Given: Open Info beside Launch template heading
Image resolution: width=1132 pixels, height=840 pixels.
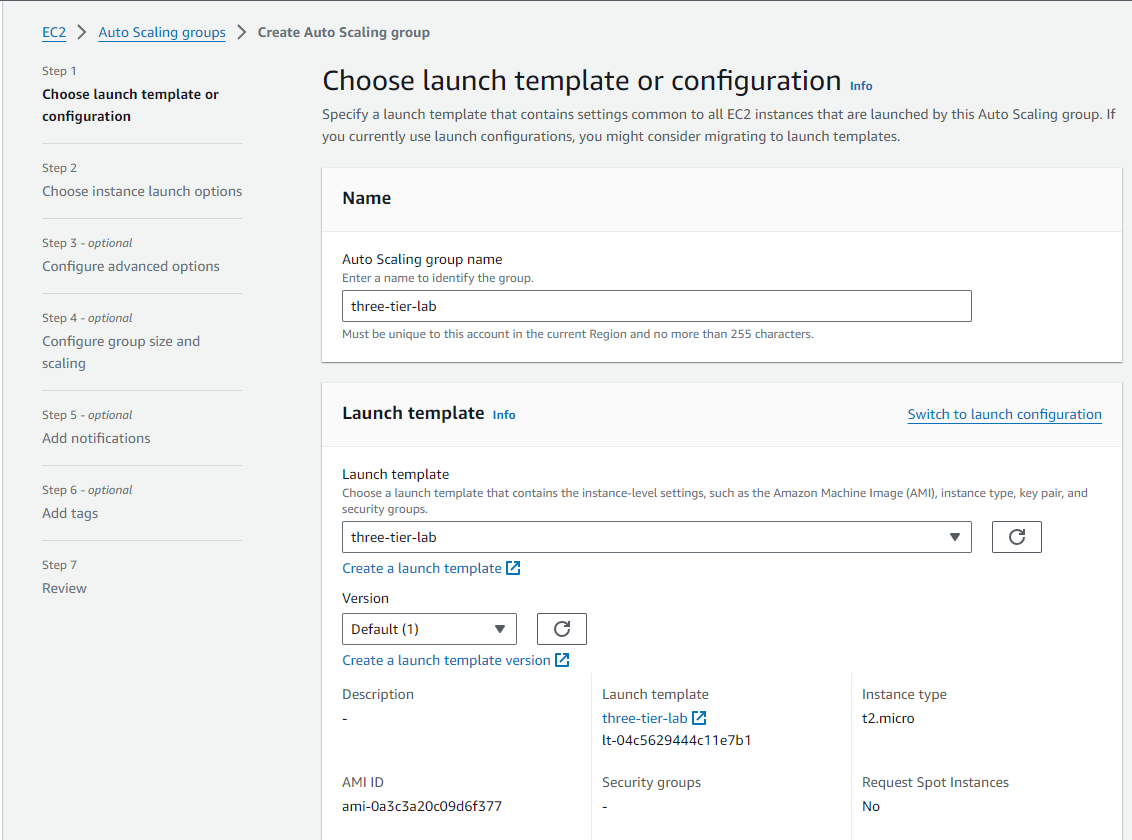Looking at the screenshot, I should point(504,415).
